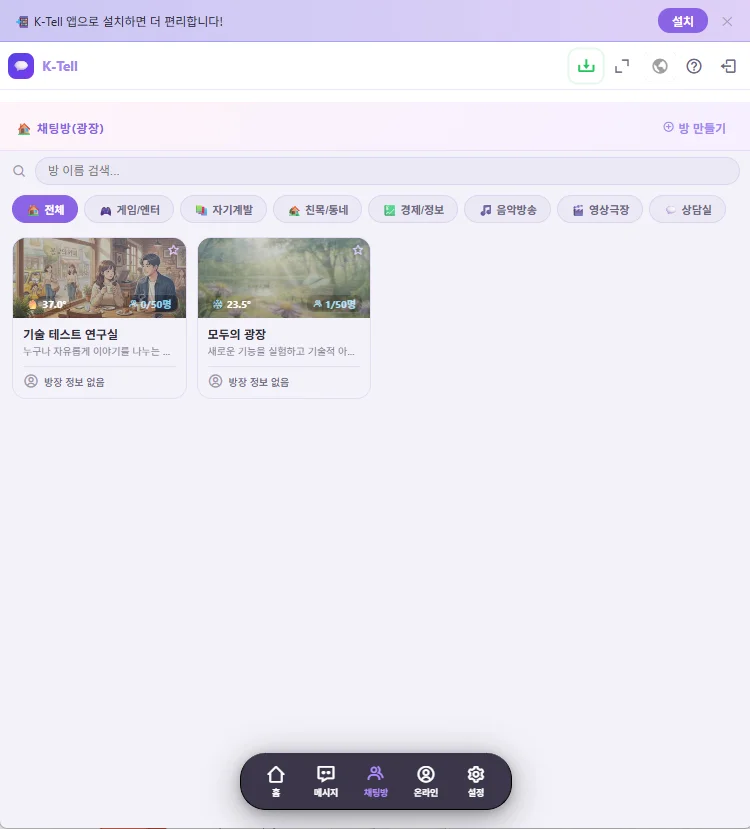The image size is (750, 829).
Task: Select the 친목/동네 category filter
Action: pyautogui.click(x=318, y=209)
